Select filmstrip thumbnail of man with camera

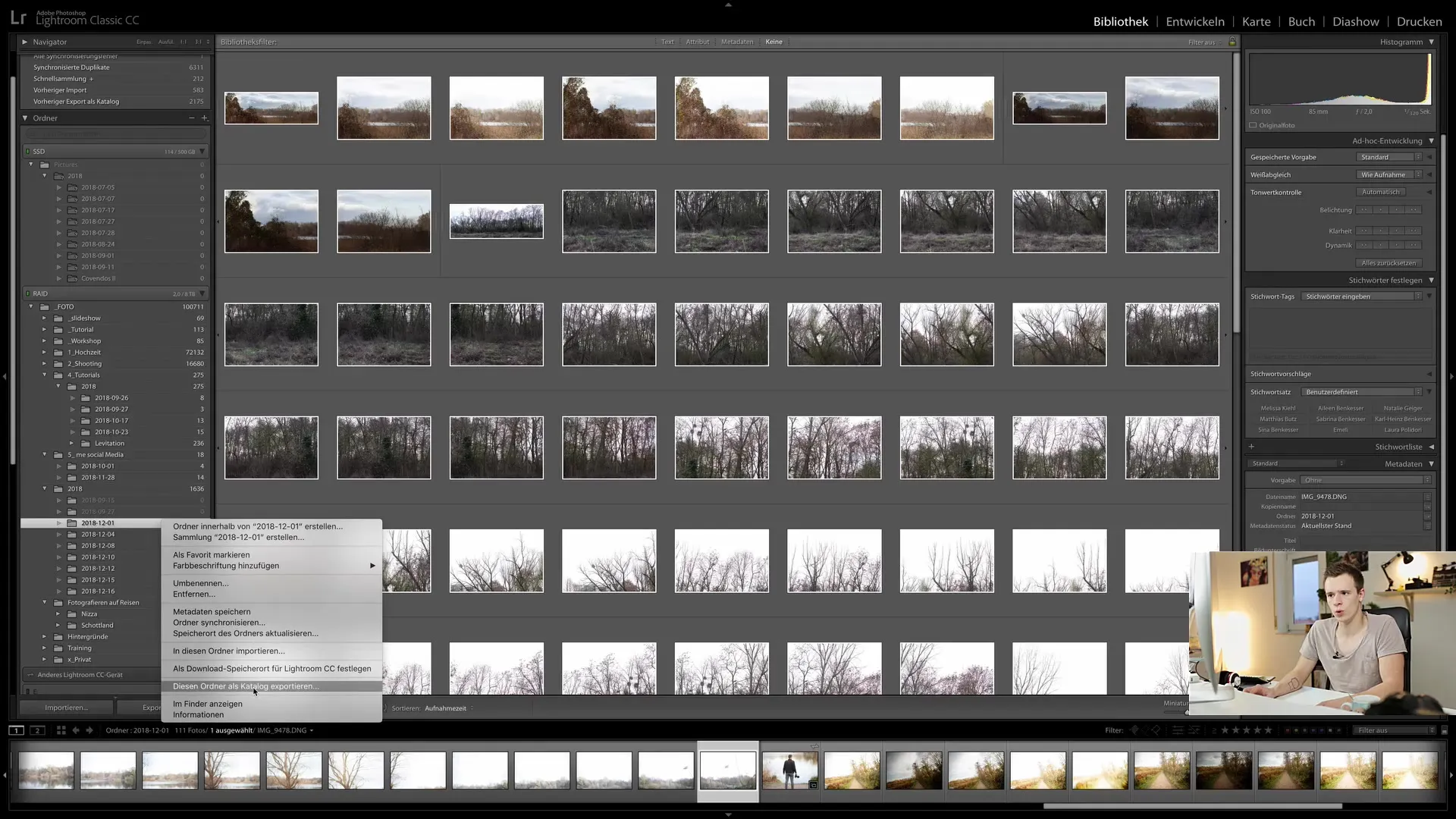pyautogui.click(x=789, y=770)
